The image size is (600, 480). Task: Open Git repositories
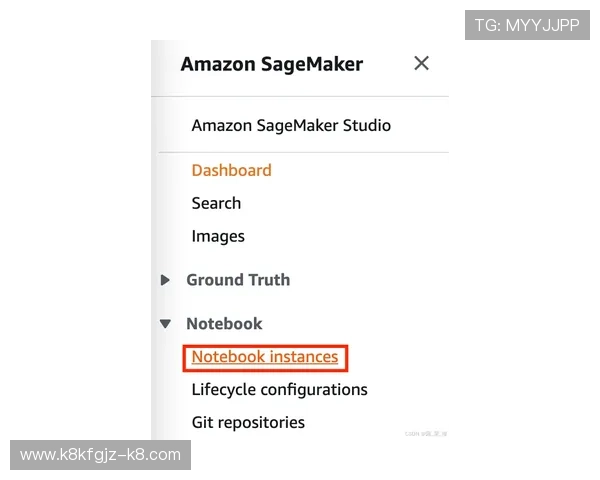pyautogui.click(x=248, y=423)
